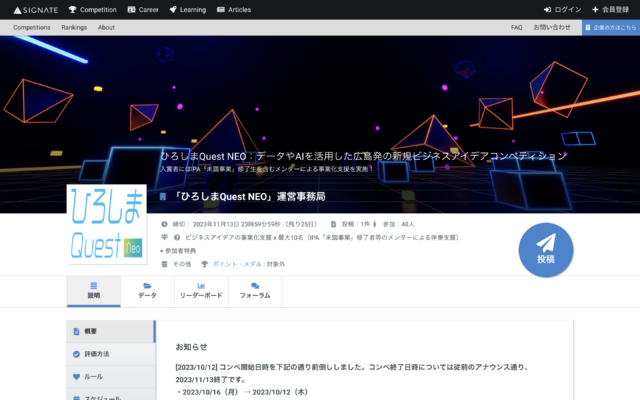
Task: Go to Rankings sub-navigation
Action: tap(74, 27)
